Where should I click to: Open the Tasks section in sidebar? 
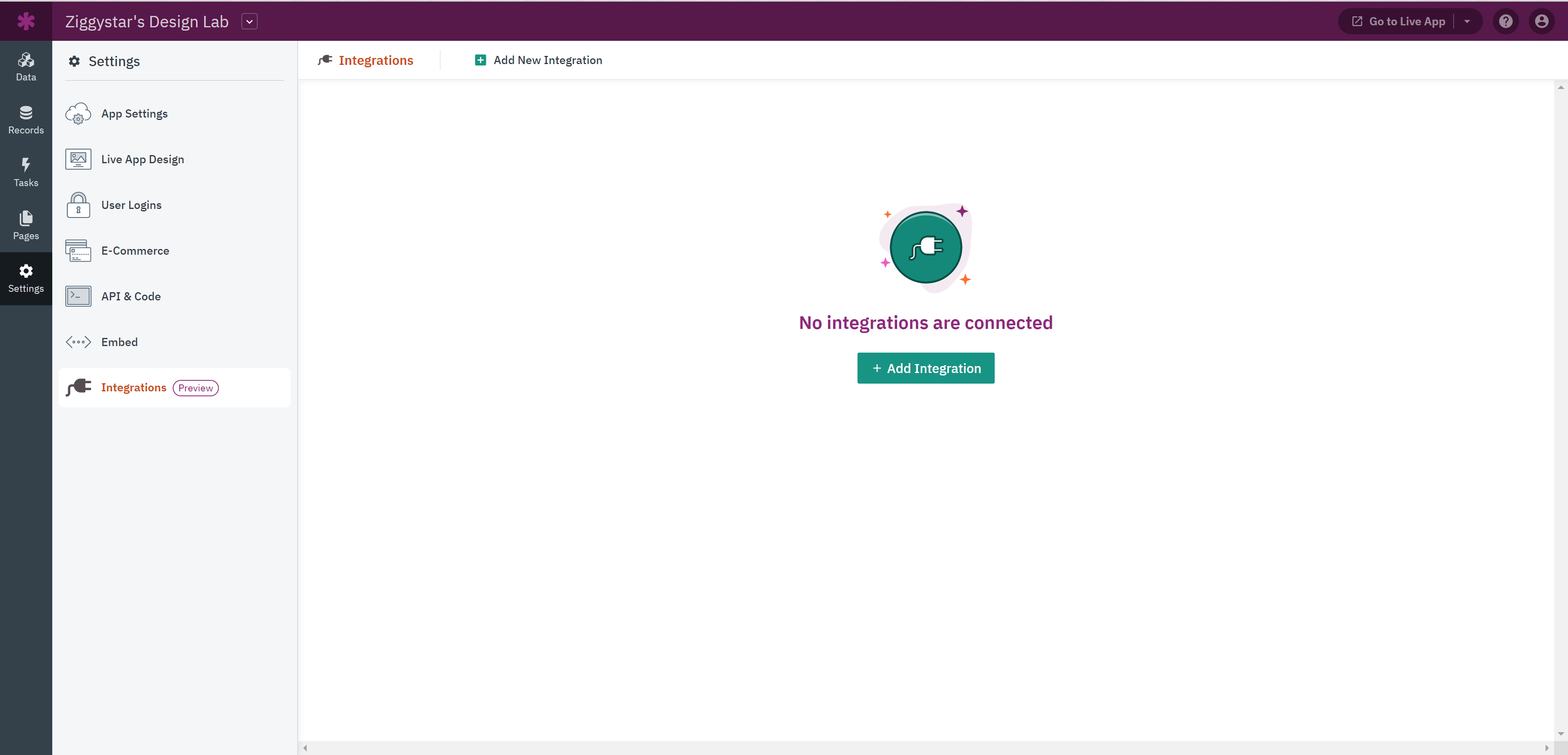click(x=26, y=173)
